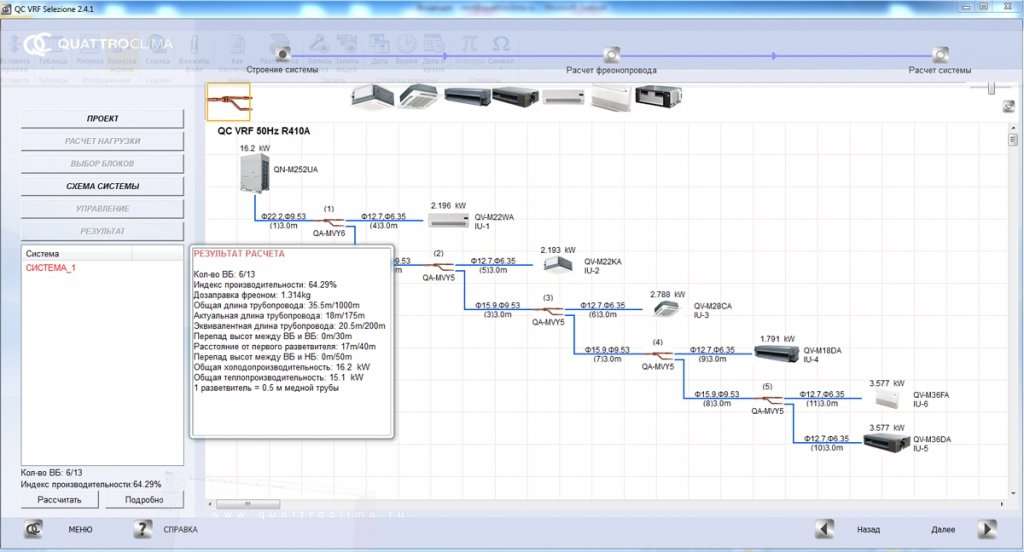Image resolution: width=1024 pixels, height=552 pixels.
Task: Select floor unit QV-M36FA IU-6 icon
Action: (887, 397)
